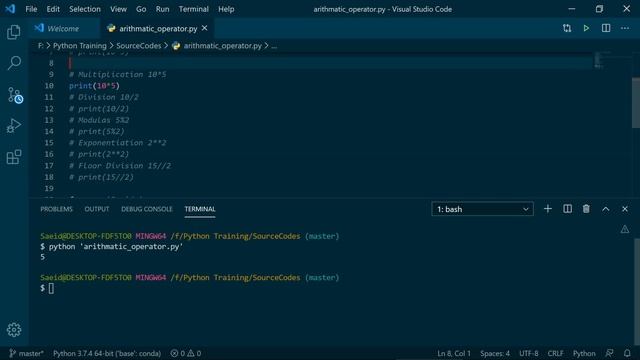Image resolution: width=640 pixels, height=360 pixels.
Task: Click the Open Changes compare icon
Action: (x=567, y=28)
